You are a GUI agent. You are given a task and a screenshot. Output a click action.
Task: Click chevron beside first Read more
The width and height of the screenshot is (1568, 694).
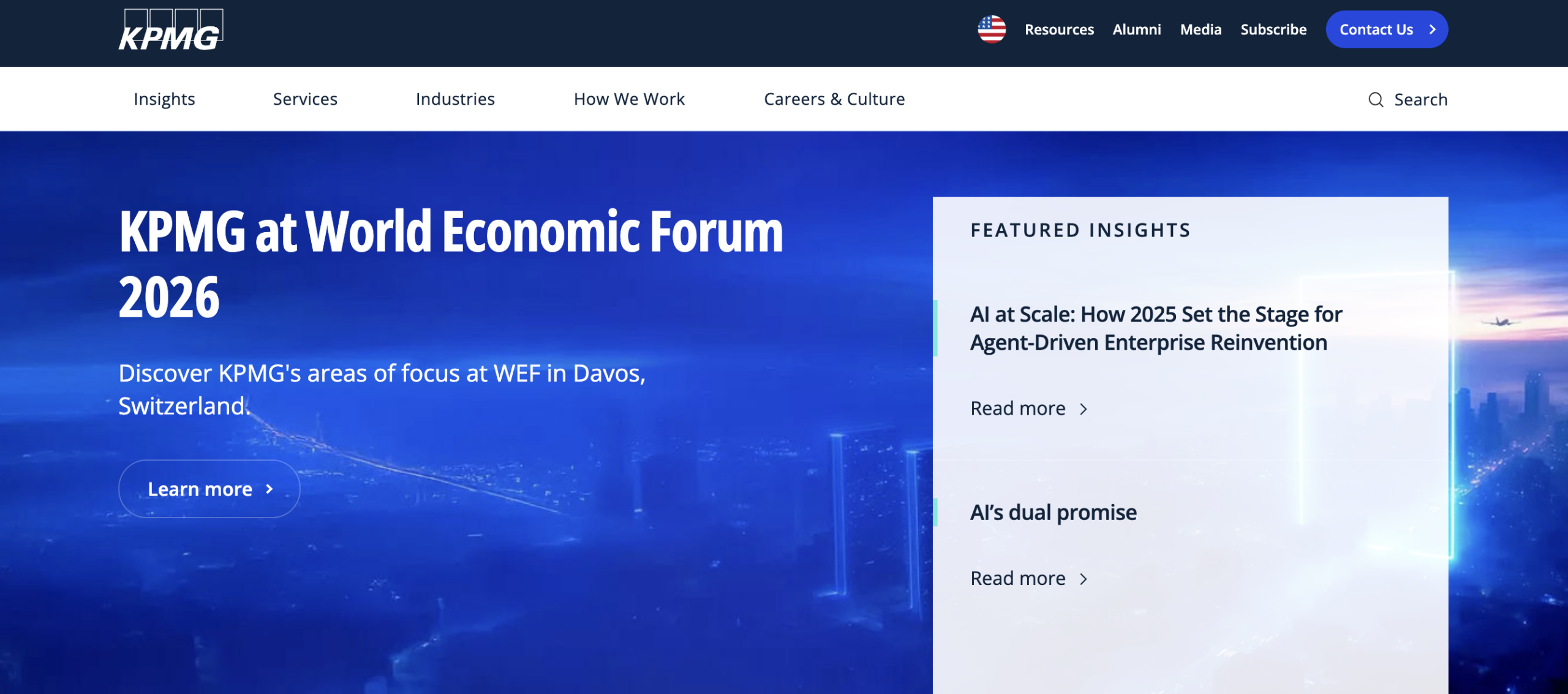click(1084, 409)
